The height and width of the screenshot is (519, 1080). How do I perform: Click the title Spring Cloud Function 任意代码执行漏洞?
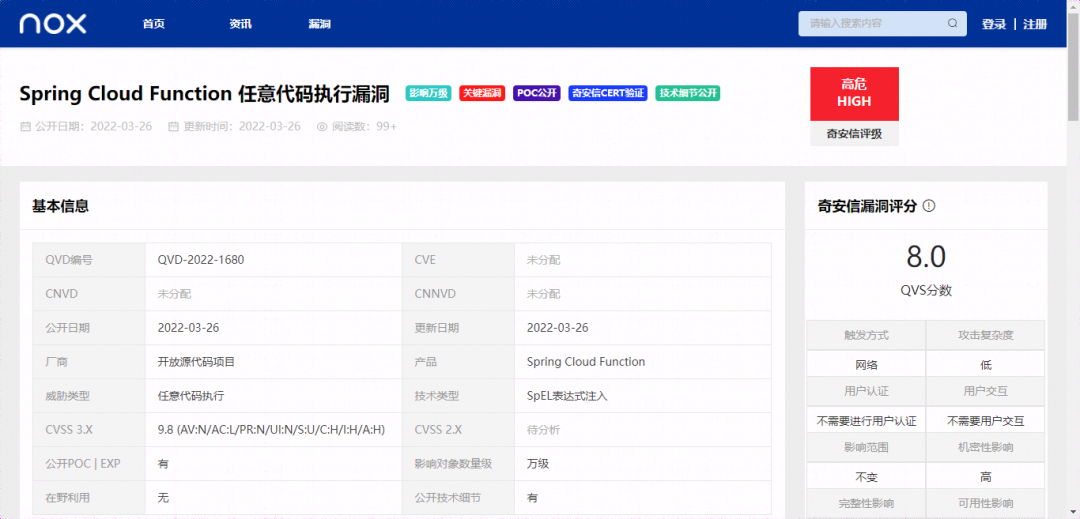(205, 94)
